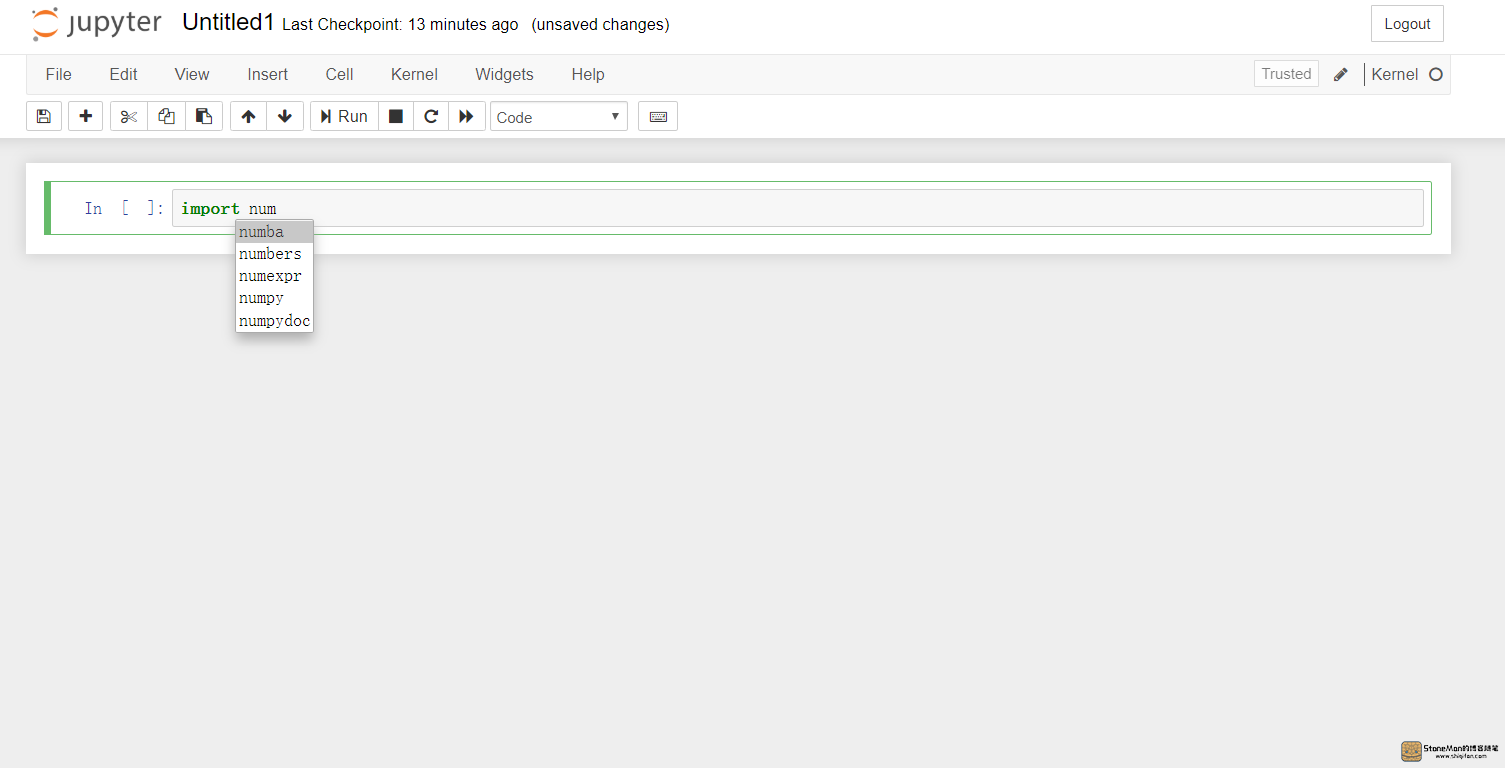Screen dimensions: 1505x768
Task: Click the Last Checkpoint status text
Action: point(400,25)
